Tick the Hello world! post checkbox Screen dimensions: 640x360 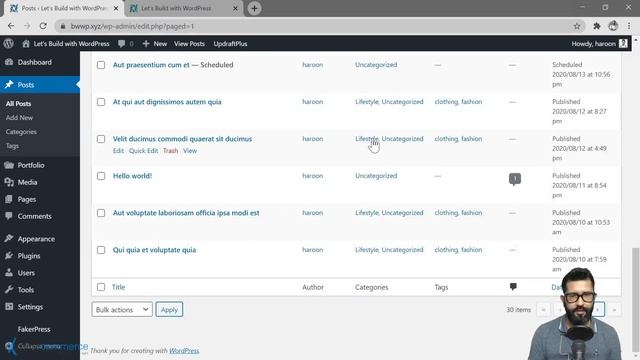pyautogui.click(x=101, y=176)
